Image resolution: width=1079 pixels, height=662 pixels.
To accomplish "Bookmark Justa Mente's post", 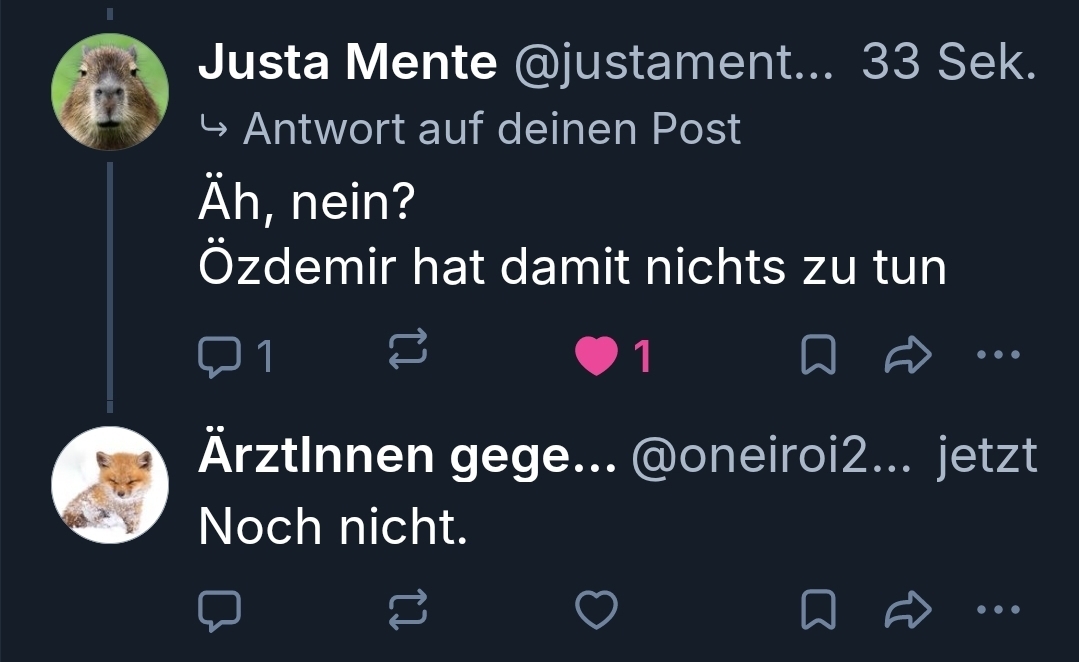I will tap(818, 355).
